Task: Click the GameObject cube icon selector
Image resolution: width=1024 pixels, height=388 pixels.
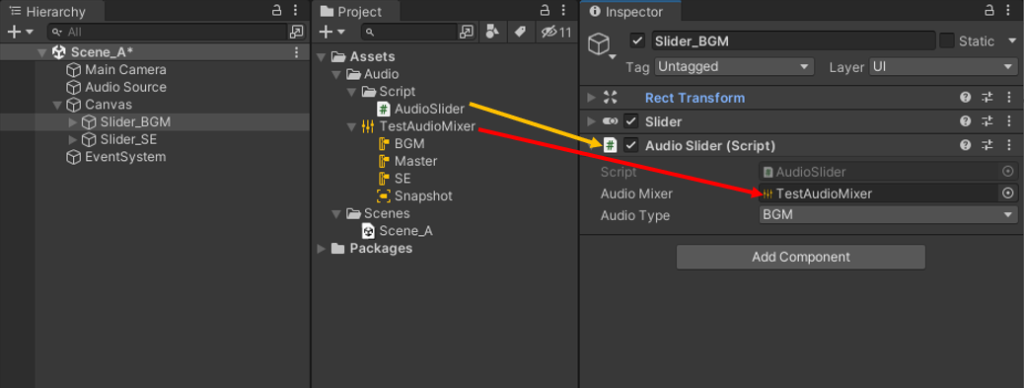Action: pyautogui.click(x=601, y=46)
